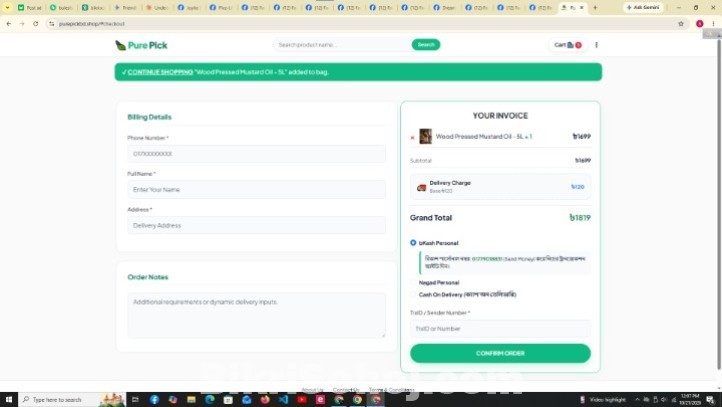Viewport: 722px width, 407px height.
Task: Click the delivery truck icon
Action: [421, 187]
